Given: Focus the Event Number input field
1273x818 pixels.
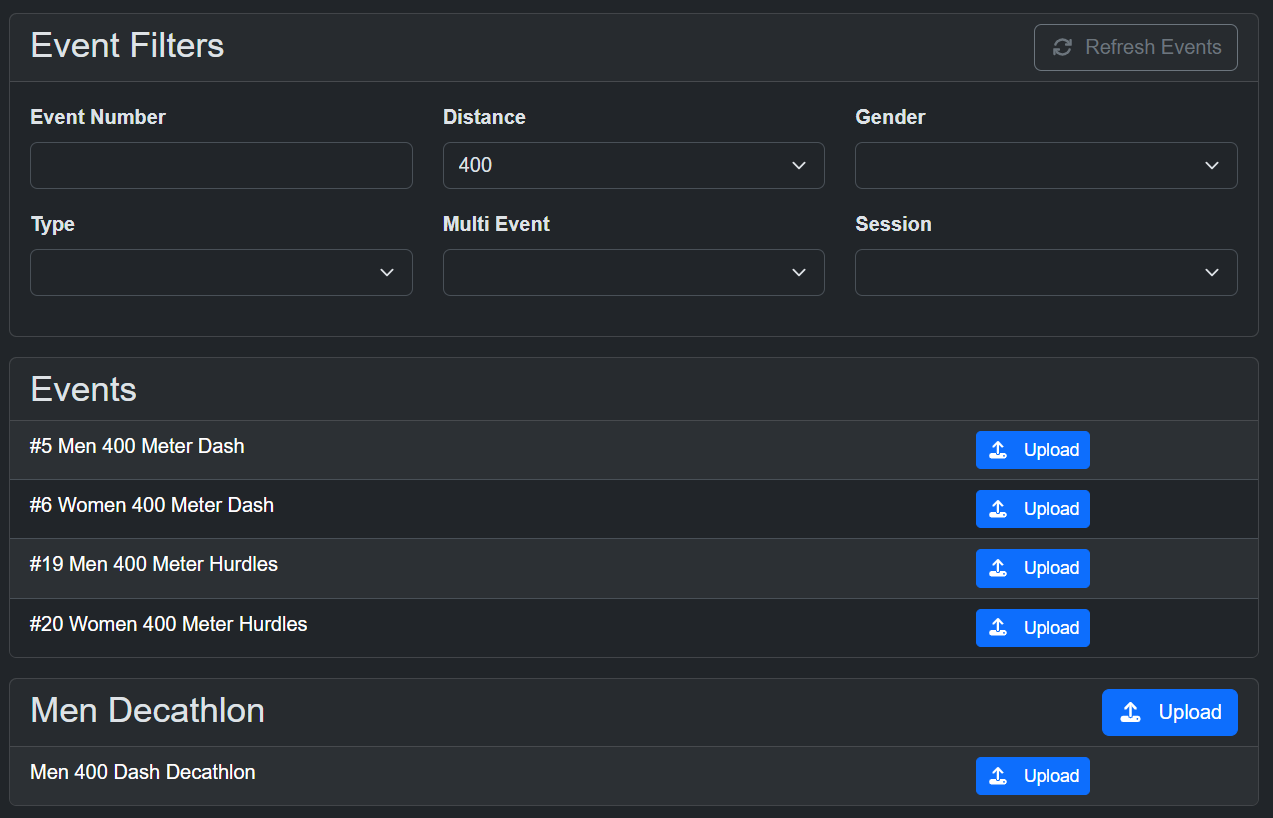Looking at the screenshot, I should (221, 165).
